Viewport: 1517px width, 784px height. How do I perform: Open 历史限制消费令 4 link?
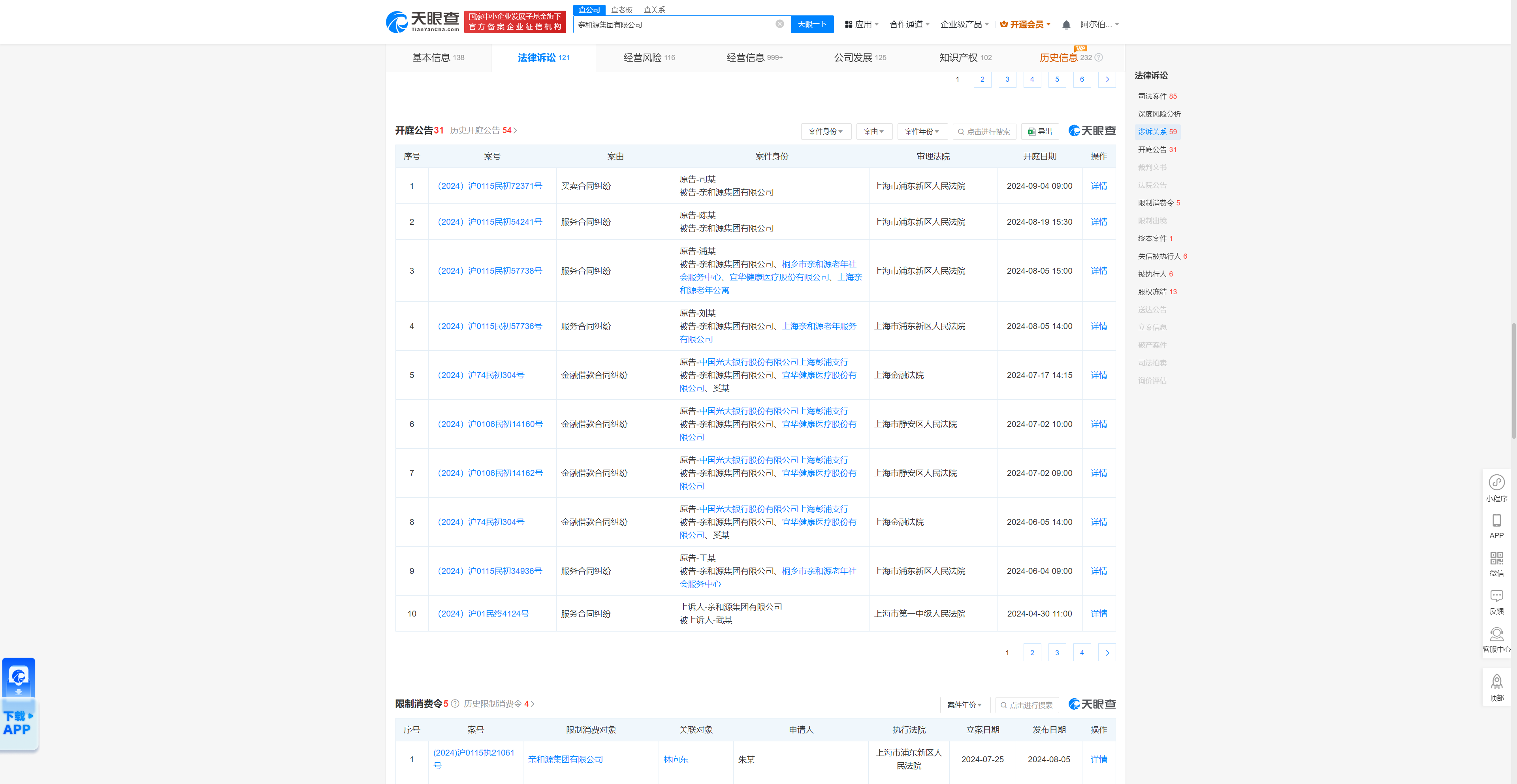(x=499, y=704)
